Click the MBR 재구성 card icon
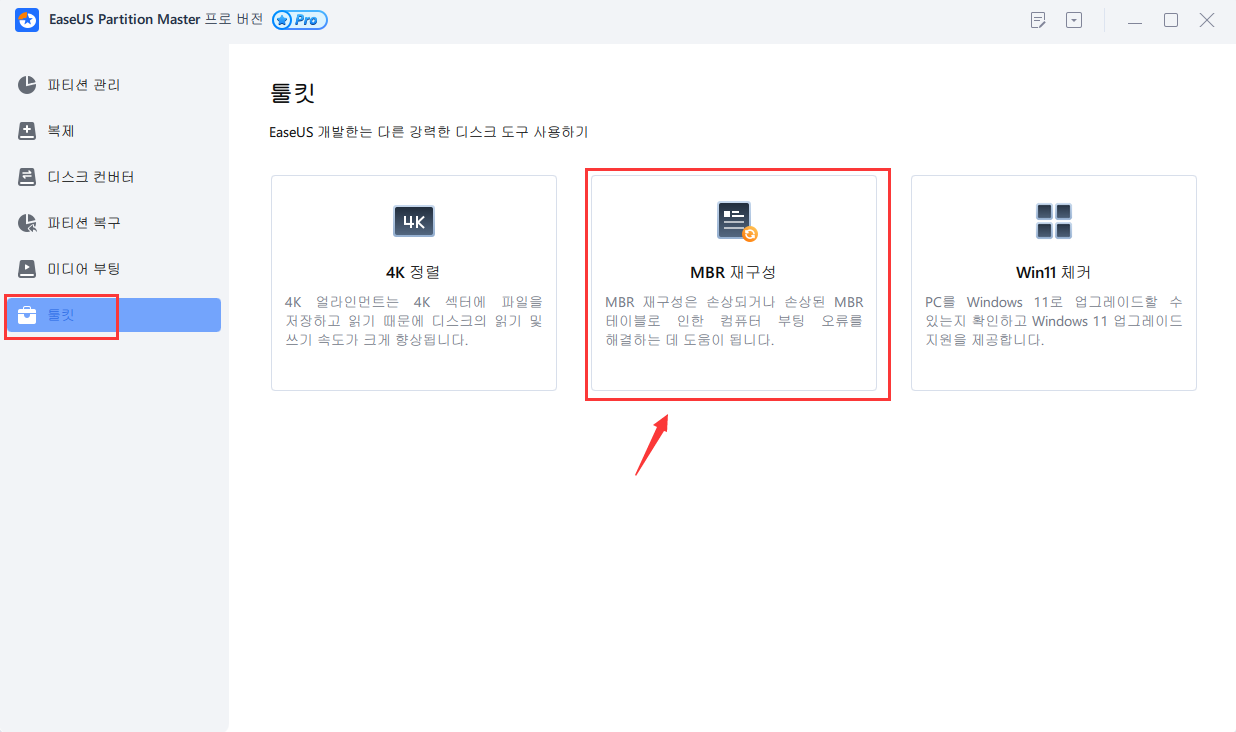Viewport: 1236px width, 732px height. (x=736, y=221)
